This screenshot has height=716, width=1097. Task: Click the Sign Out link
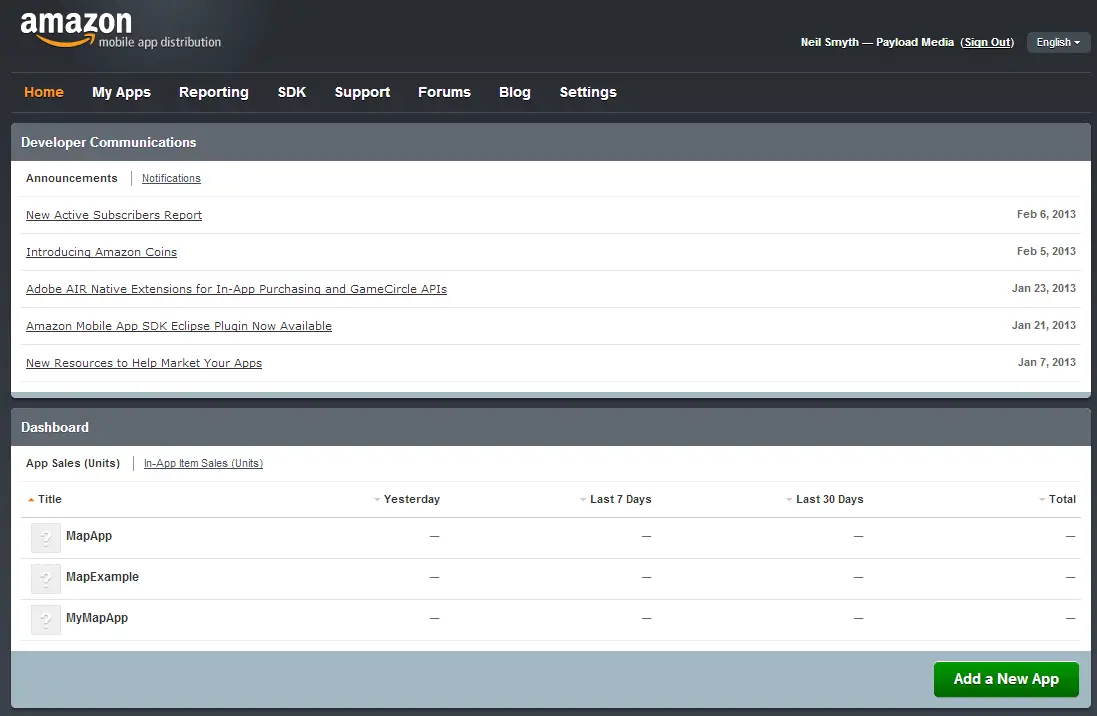tap(987, 42)
